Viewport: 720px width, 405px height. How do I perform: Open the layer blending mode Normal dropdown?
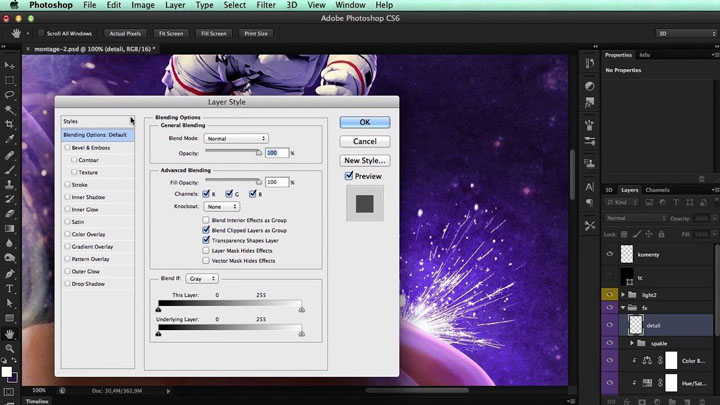click(636, 219)
